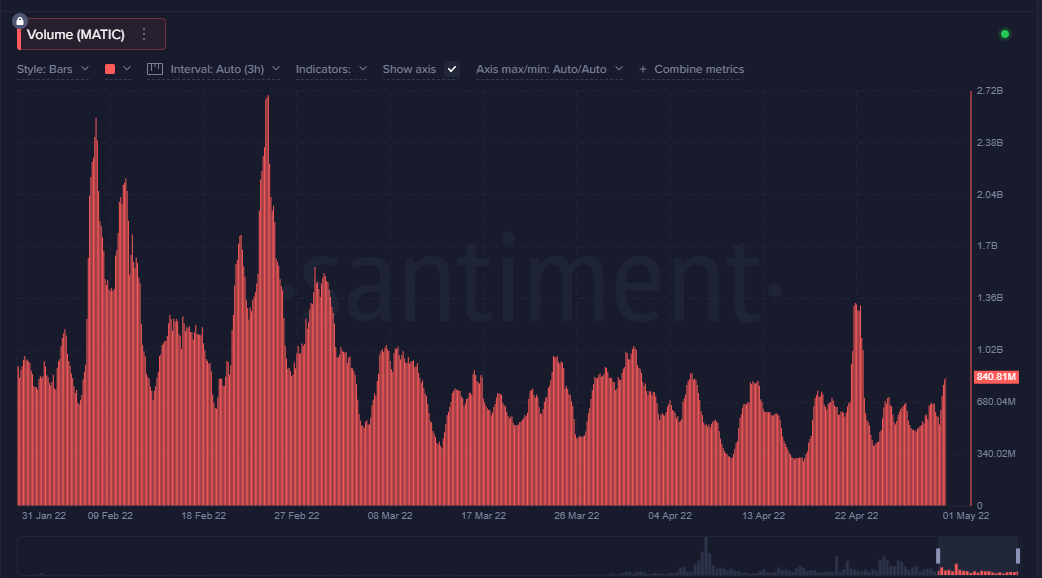Click the interval ruler icon
The width and height of the screenshot is (1042, 578).
click(x=155, y=69)
